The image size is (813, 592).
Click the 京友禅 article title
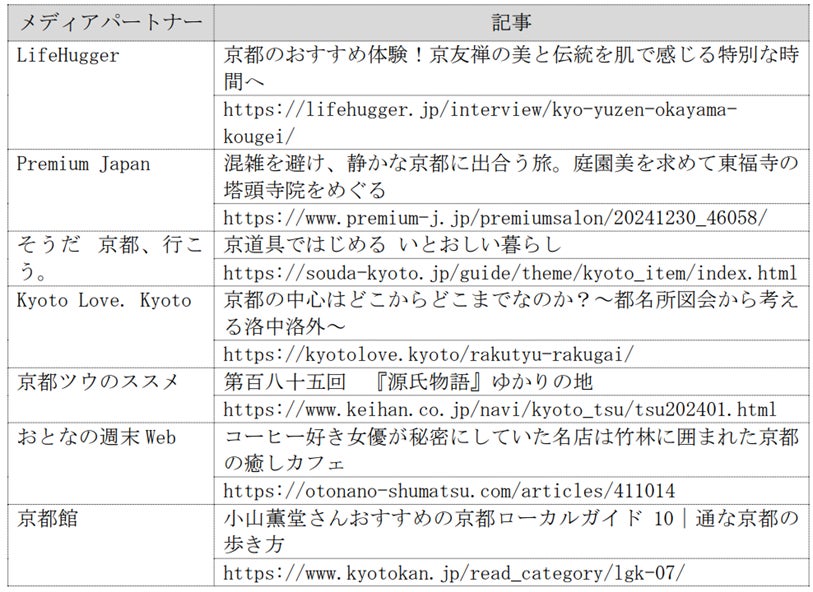511,68
